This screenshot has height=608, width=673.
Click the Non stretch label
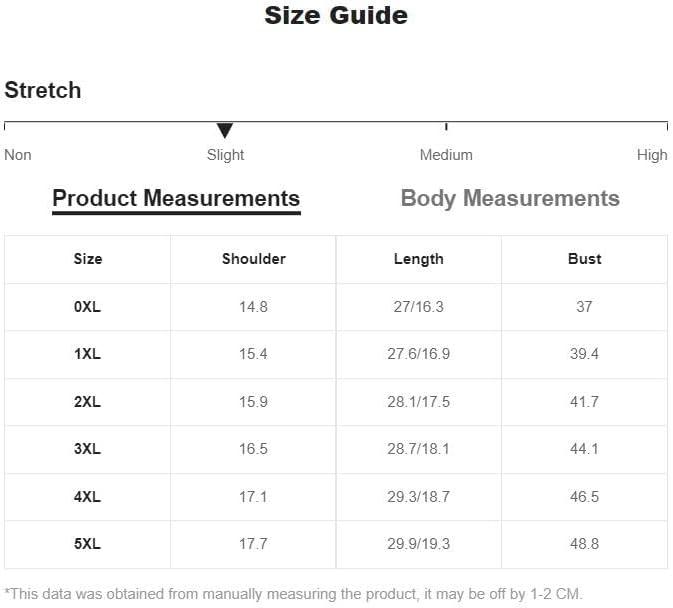pyautogui.click(x=18, y=155)
